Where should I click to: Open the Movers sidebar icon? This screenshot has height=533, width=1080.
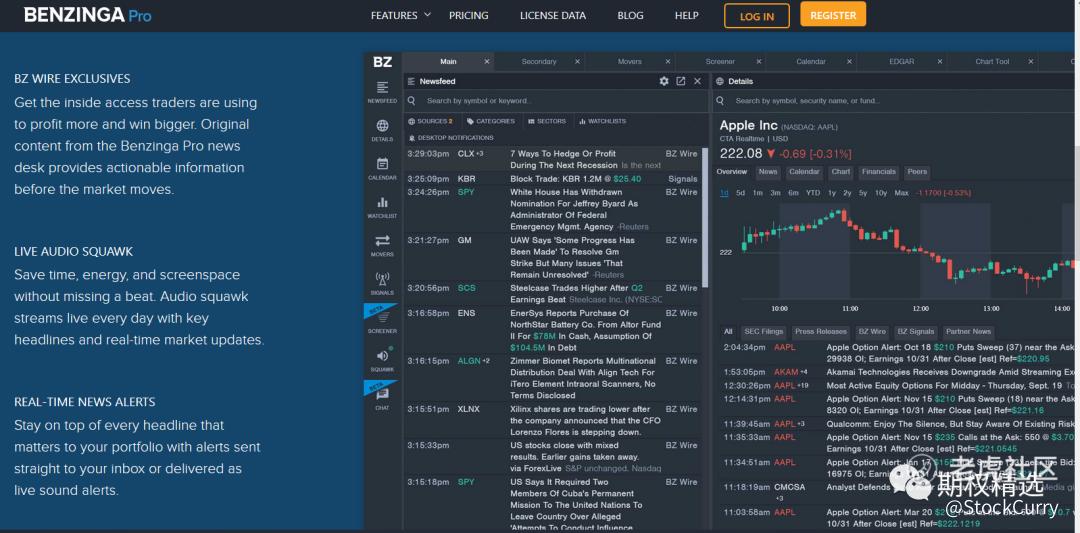click(382, 245)
